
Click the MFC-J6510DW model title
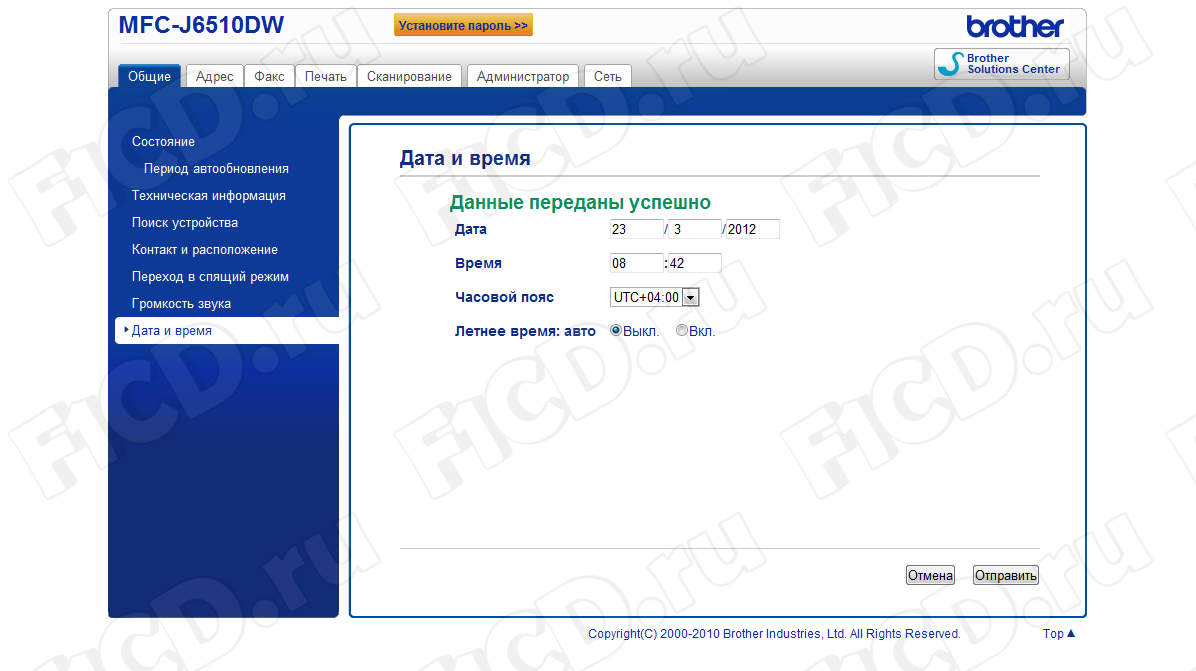[201, 25]
